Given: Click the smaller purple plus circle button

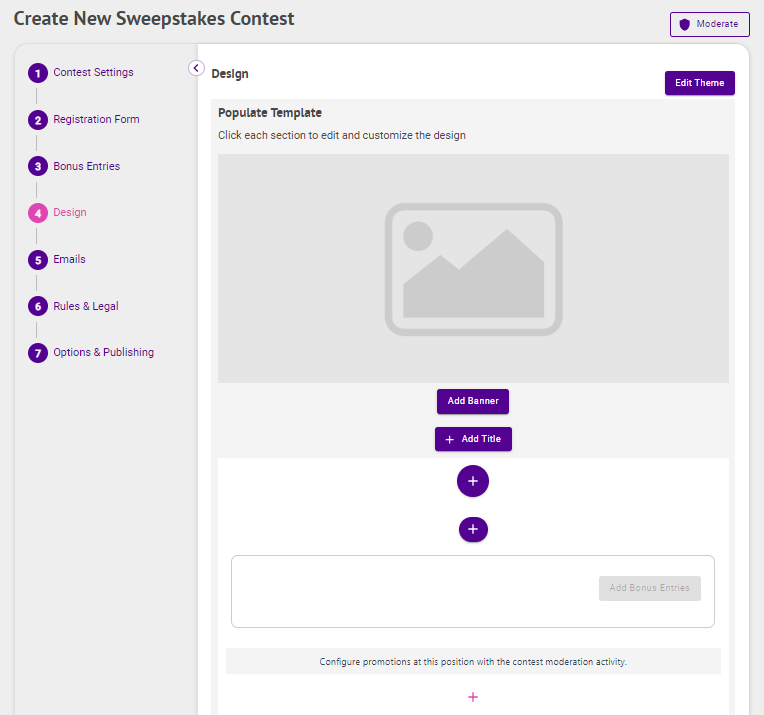Looking at the screenshot, I should coord(473,529).
